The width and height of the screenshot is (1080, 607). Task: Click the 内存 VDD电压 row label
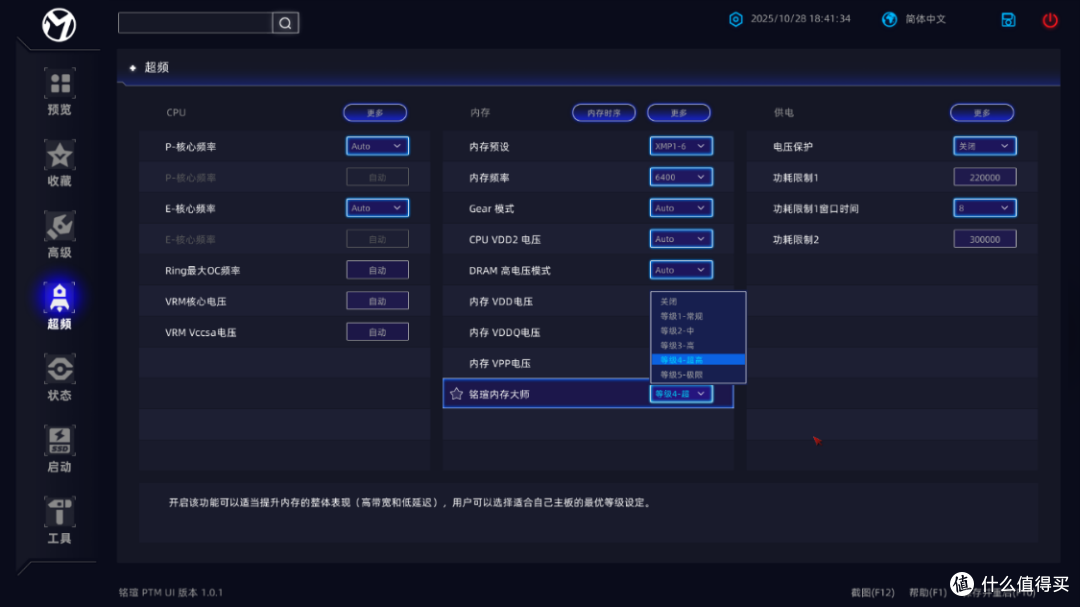pyautogui.click(x=501, y=302)
